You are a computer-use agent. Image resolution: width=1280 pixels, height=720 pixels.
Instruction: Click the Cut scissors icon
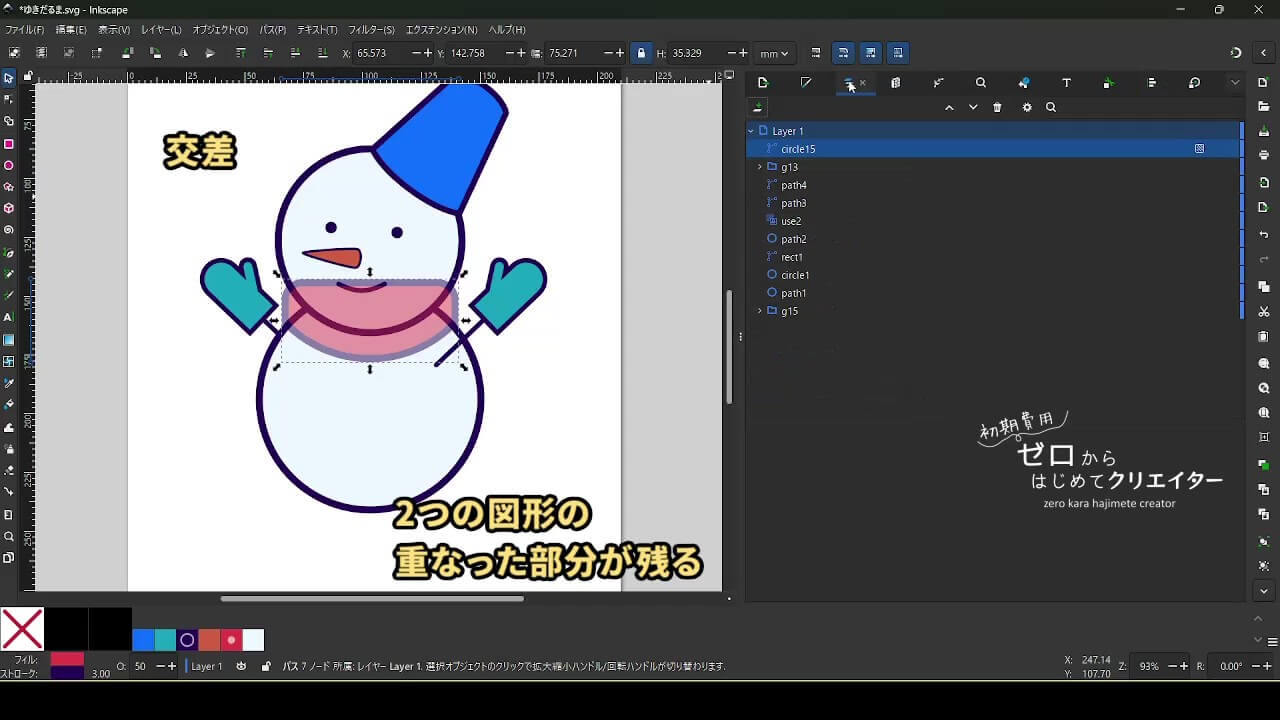tap(1264, 312)
